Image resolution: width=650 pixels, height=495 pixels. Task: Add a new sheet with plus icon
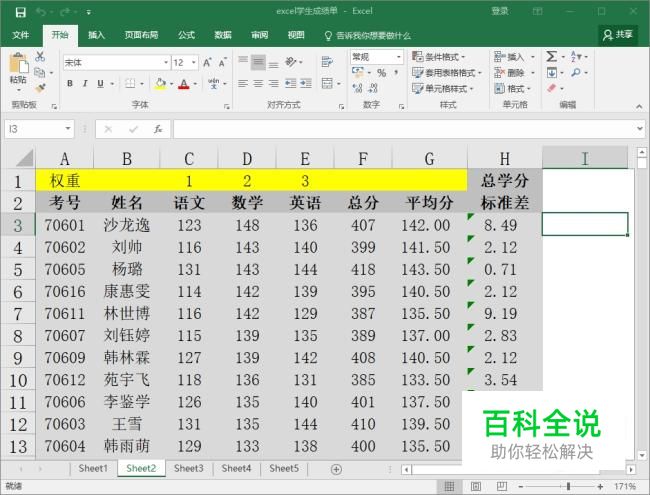click(x=336, y=469)
